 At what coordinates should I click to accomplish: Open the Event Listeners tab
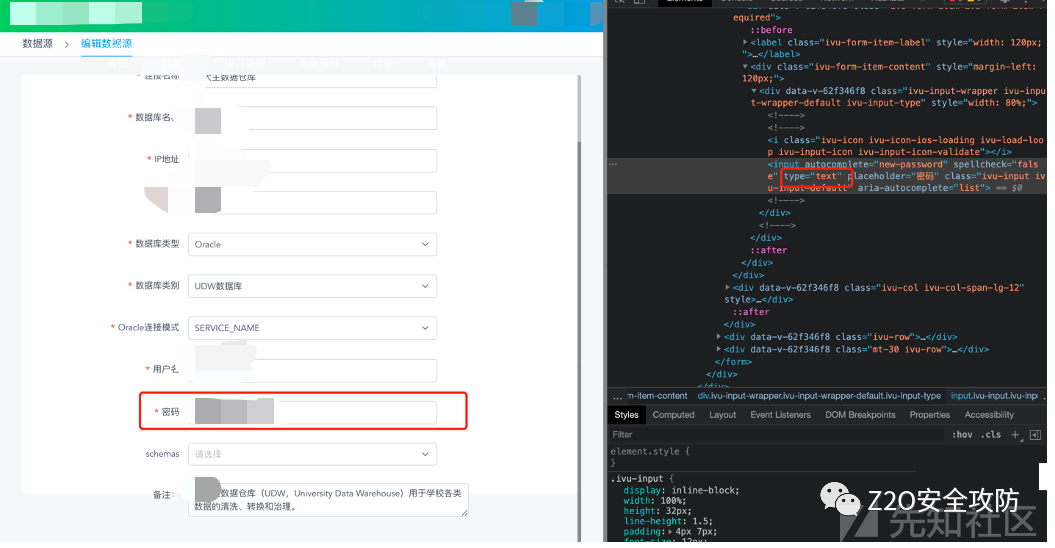click(x=780, y=415)
